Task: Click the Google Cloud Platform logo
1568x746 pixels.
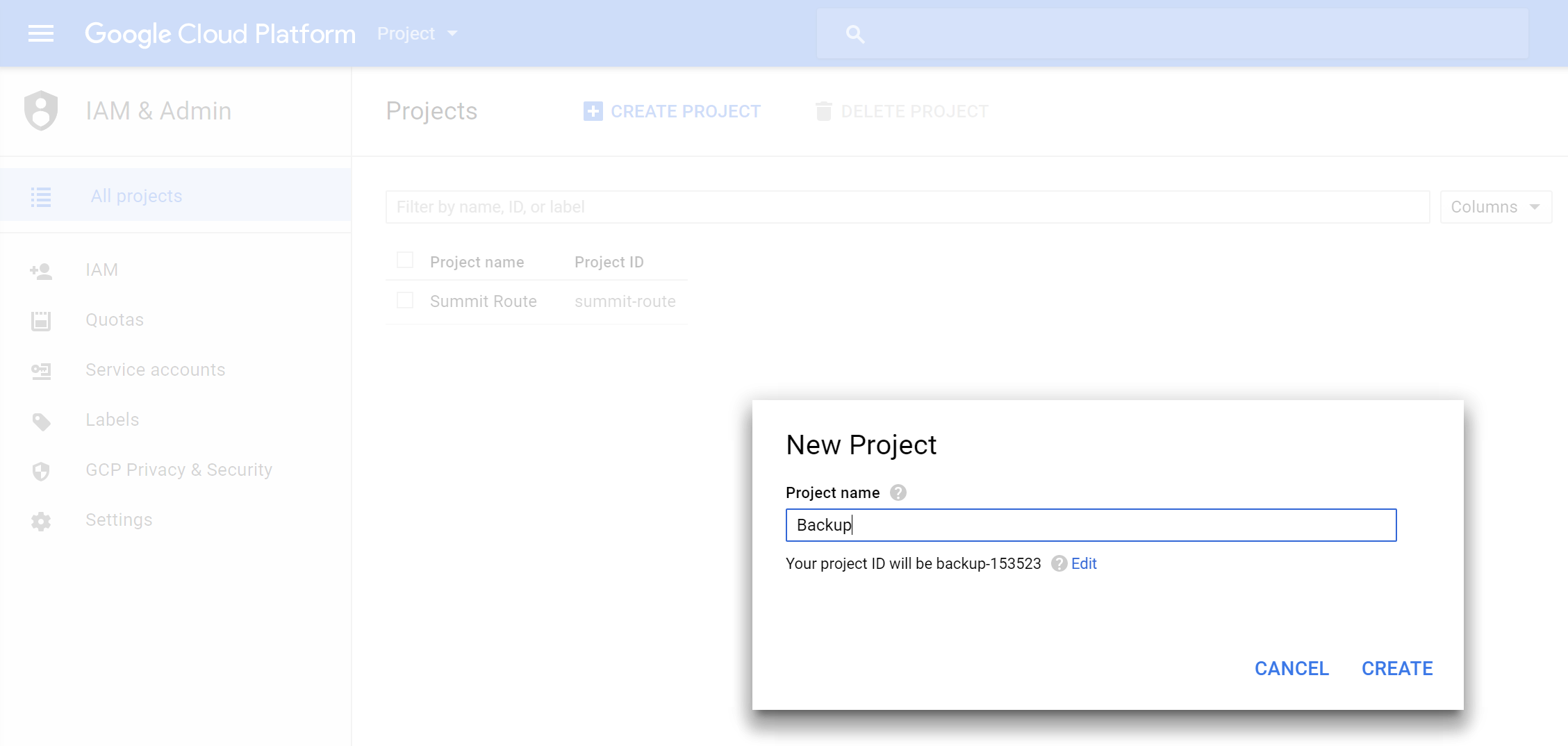Action: pos(220,33)
